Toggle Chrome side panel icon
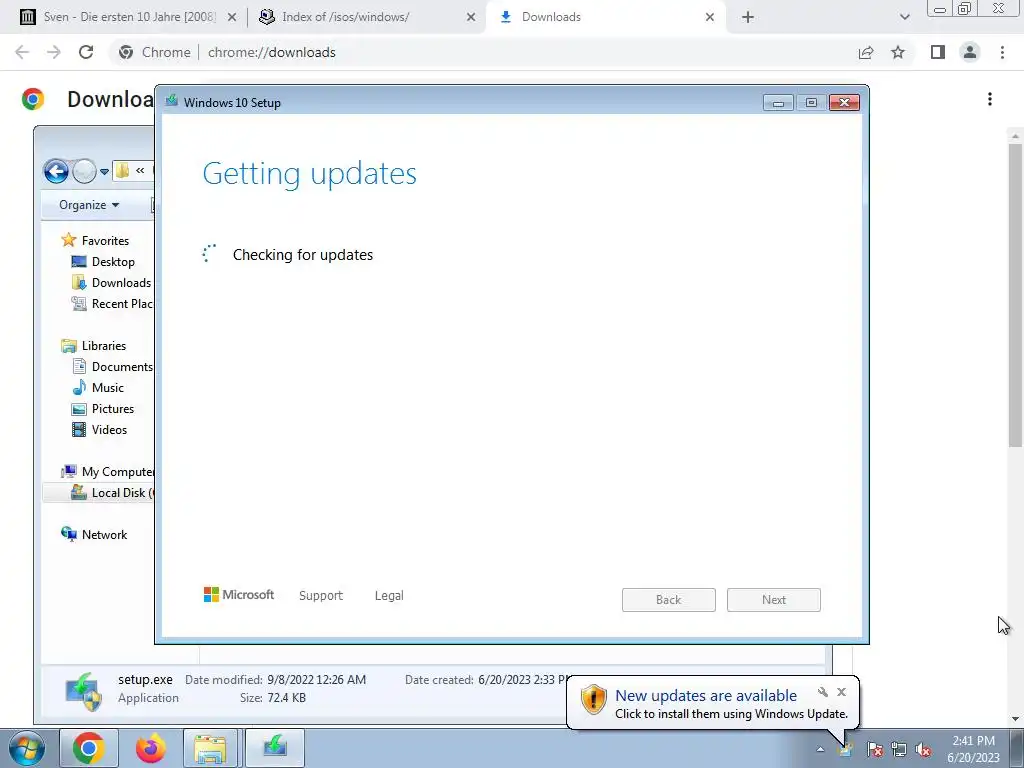 coord(938,52)
